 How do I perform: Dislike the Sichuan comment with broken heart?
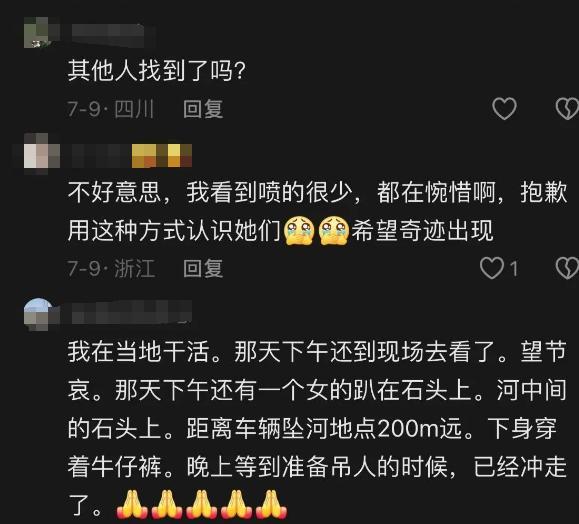point(567,109)
